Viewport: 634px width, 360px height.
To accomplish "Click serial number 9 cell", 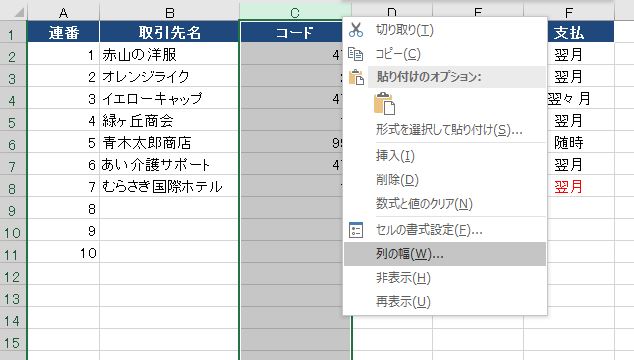I will (63, 231).
